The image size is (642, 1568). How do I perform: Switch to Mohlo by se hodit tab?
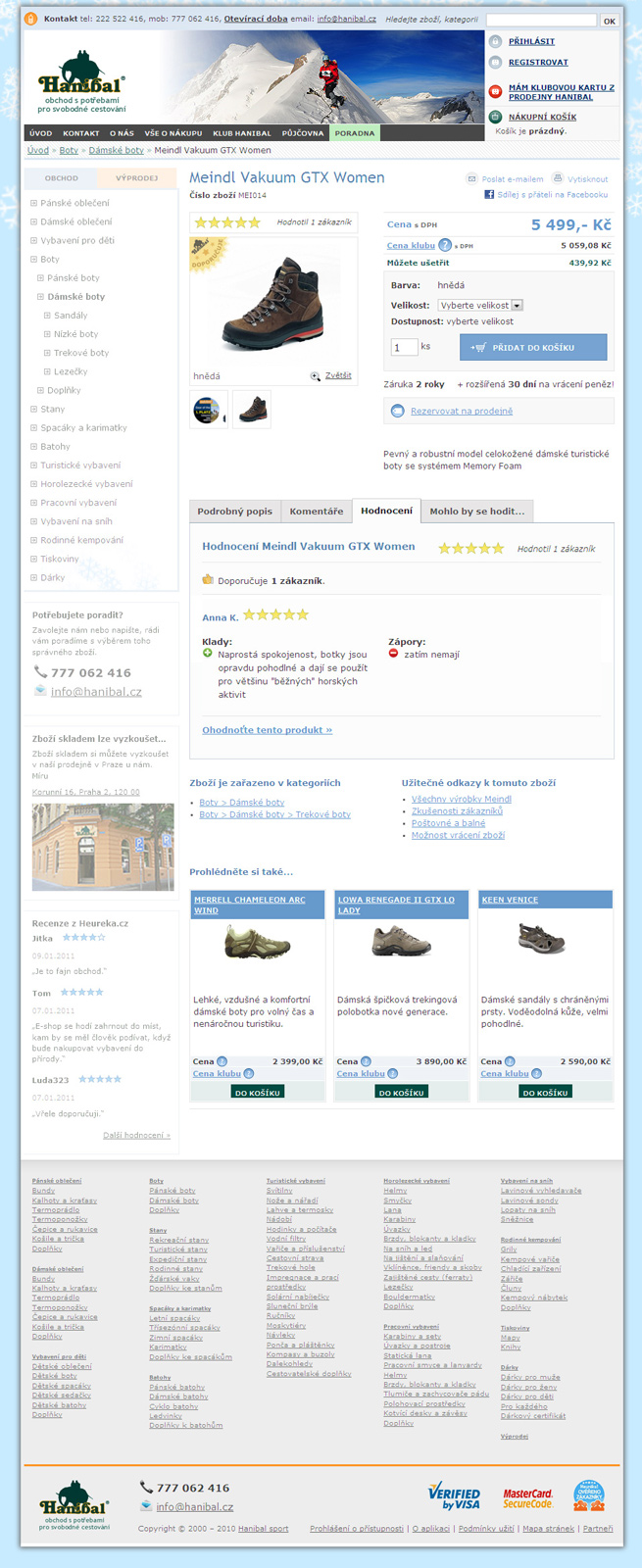pos(477,512)
